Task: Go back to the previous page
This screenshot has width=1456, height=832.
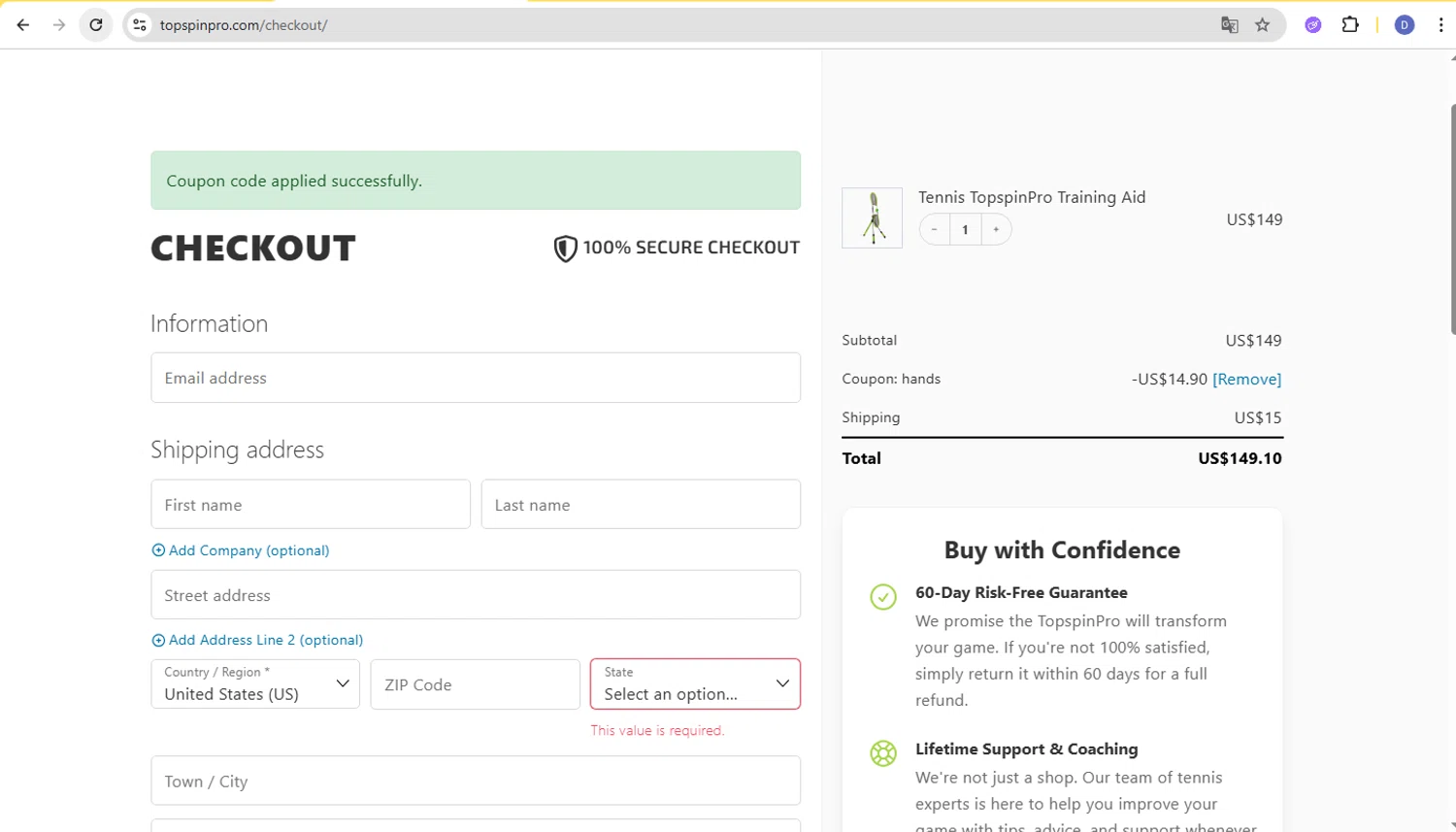Action: pyautogui.click(x=23, y=25)
